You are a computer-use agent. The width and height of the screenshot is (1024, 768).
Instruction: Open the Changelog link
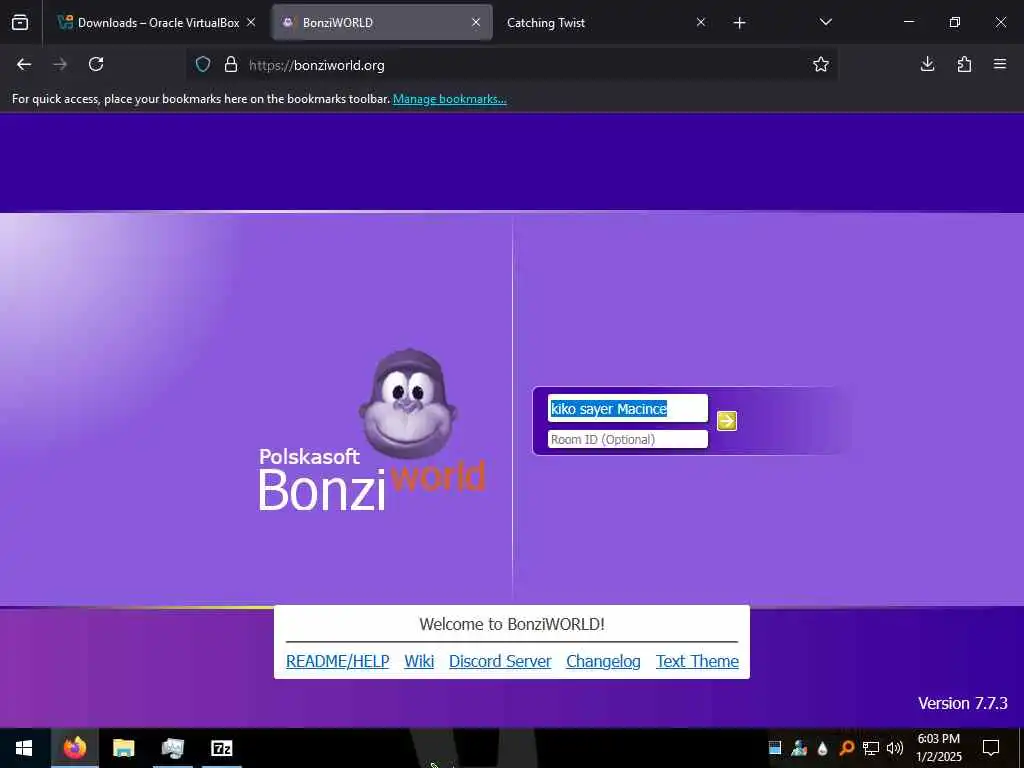point(603,661)
